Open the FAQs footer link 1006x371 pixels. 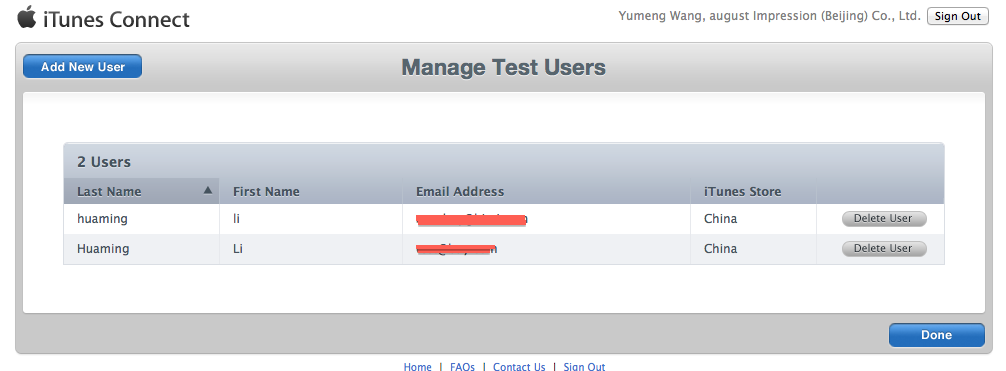(x=462, y=367)
